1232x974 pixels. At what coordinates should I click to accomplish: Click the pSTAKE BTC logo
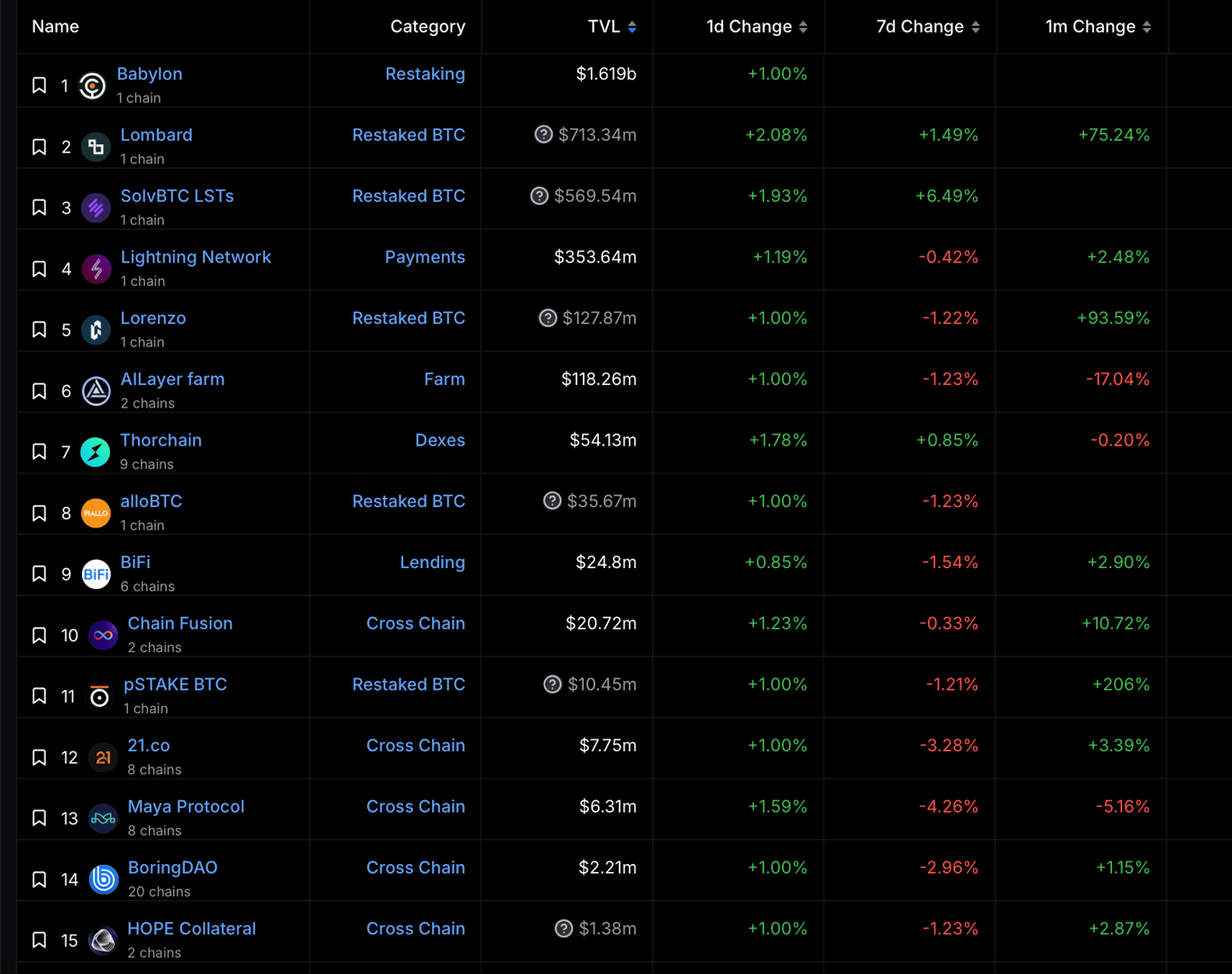[x=100, y=696]
